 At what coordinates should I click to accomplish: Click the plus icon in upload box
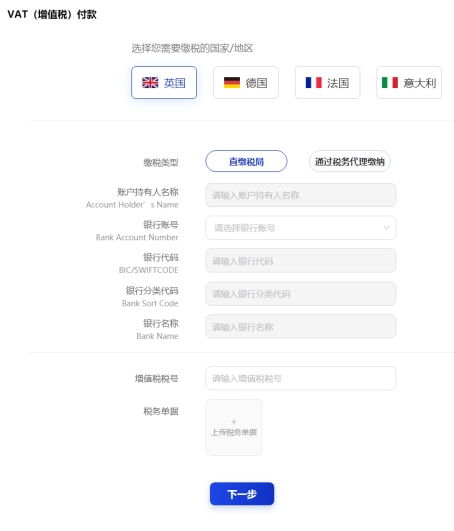click(234, 422)
